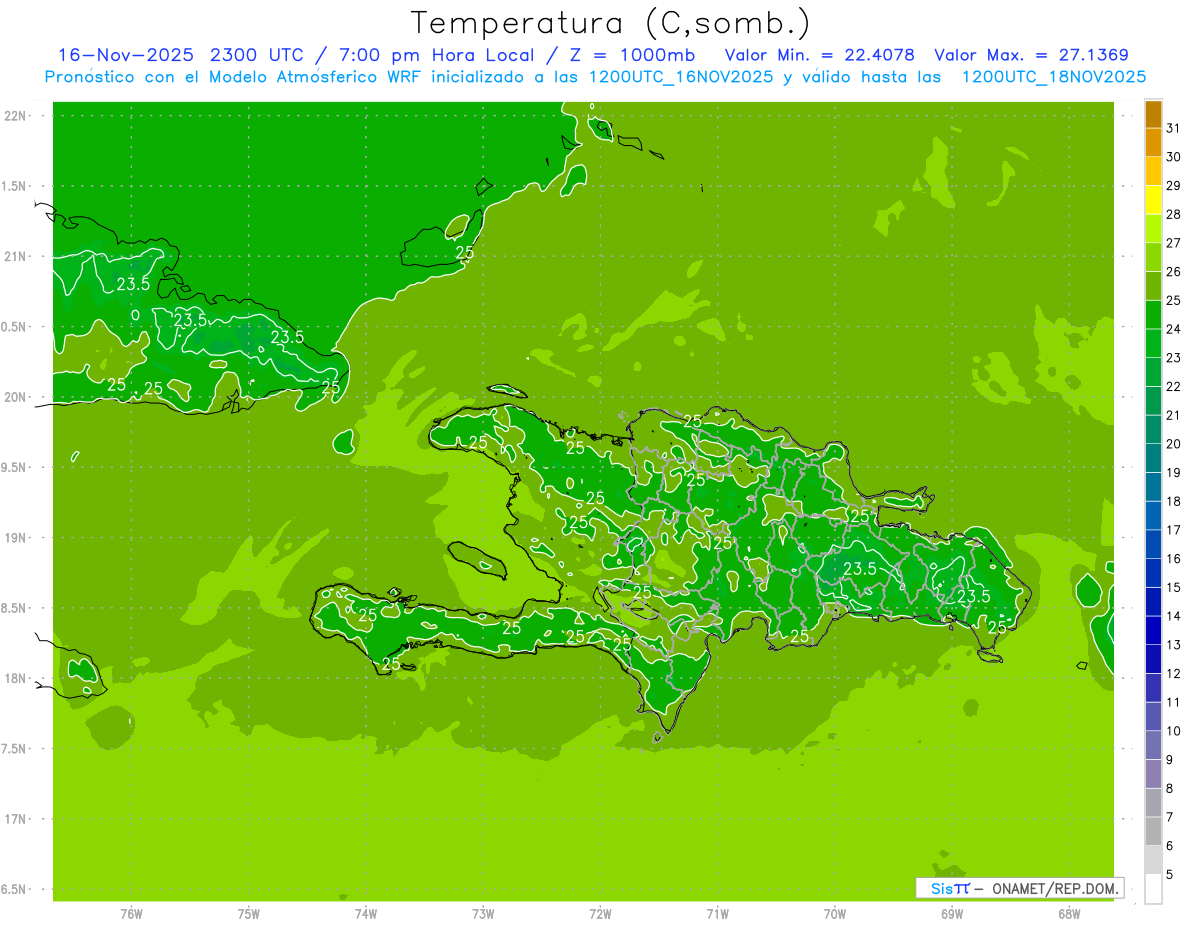Screen dimensions: 1200x927
Task: Click the dark orange swatch above 31
Action: coord(1153,114)
